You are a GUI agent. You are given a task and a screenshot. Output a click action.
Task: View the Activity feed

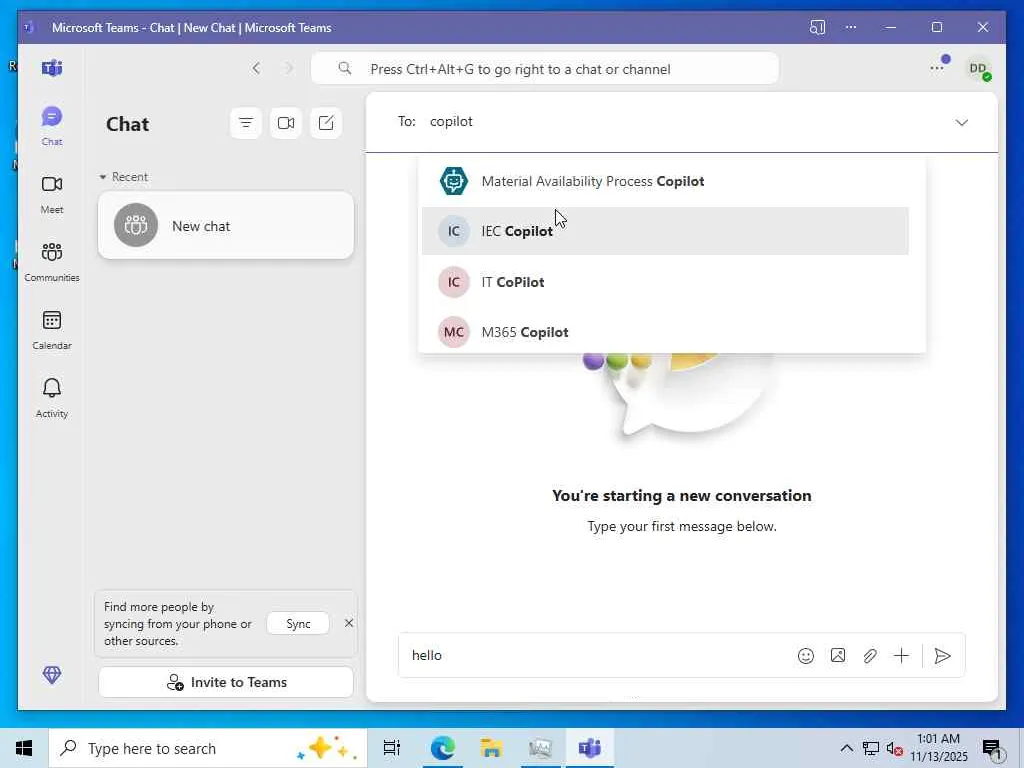pos(52,398)
